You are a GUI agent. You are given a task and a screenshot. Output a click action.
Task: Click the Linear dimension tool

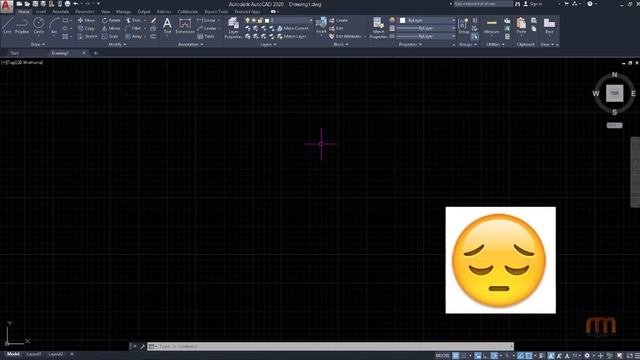[x=207, y=20]
